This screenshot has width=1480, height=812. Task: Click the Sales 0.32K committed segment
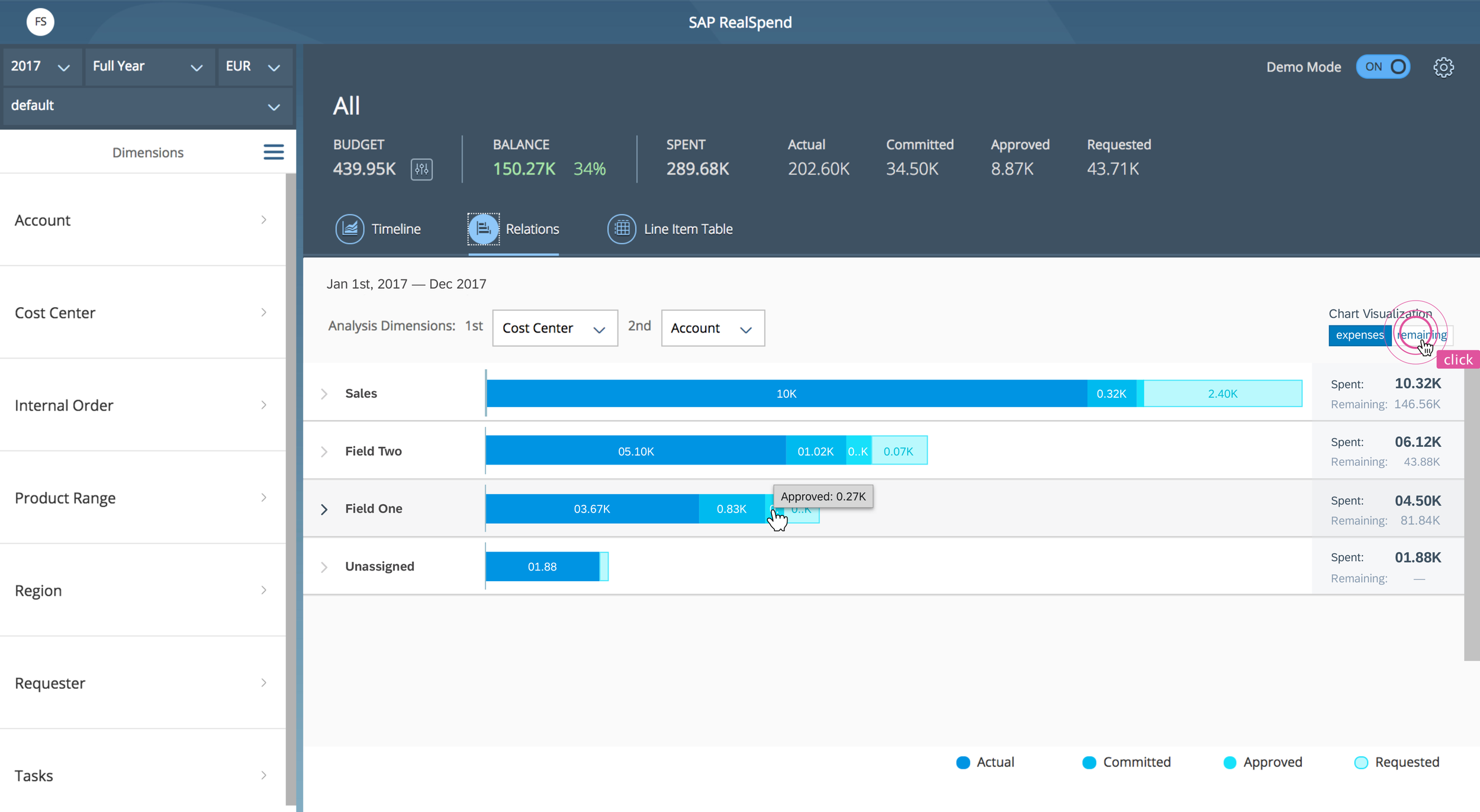(1111, 394)
